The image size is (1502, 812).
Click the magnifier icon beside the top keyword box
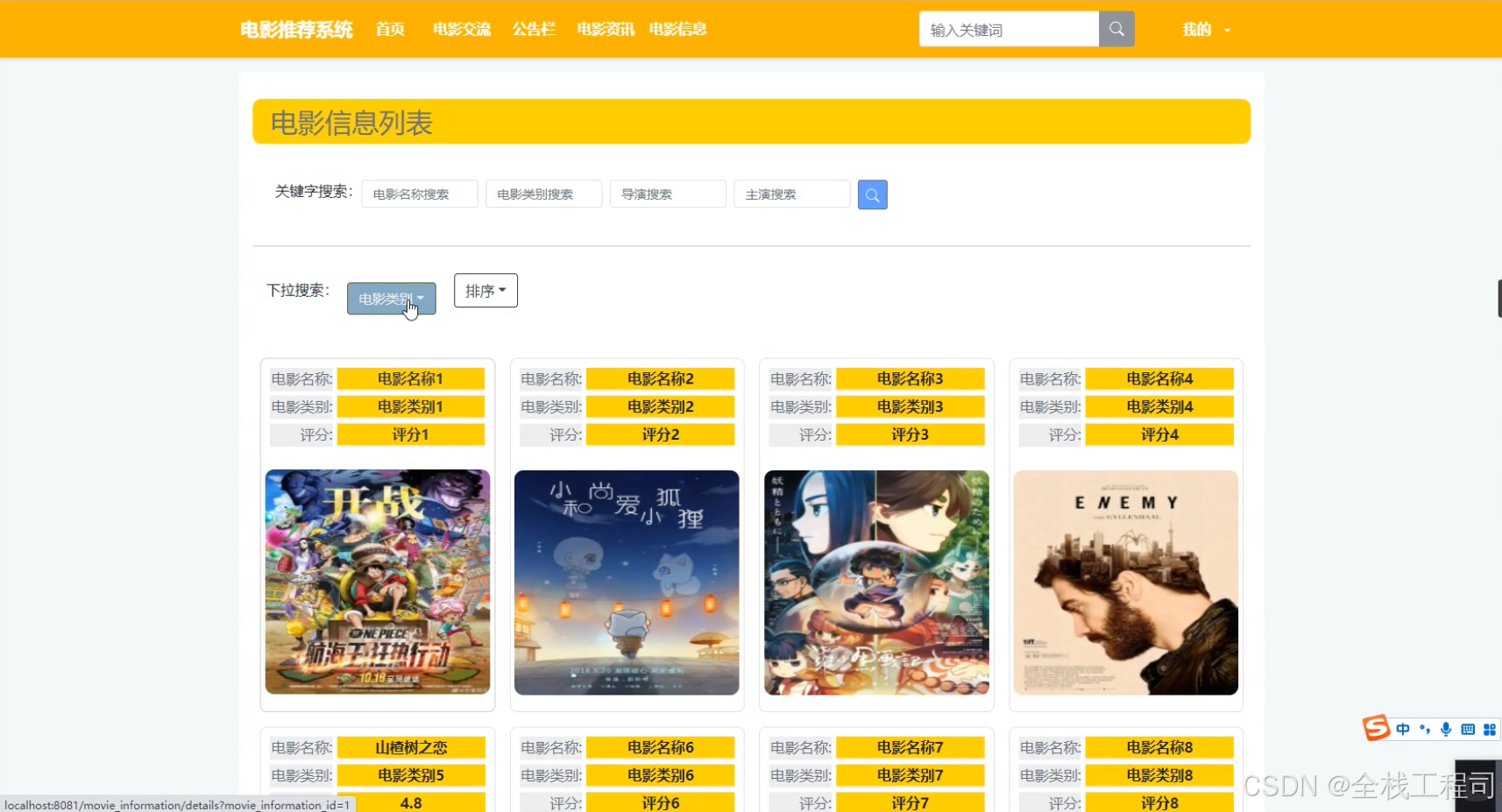coord(1116,29)
